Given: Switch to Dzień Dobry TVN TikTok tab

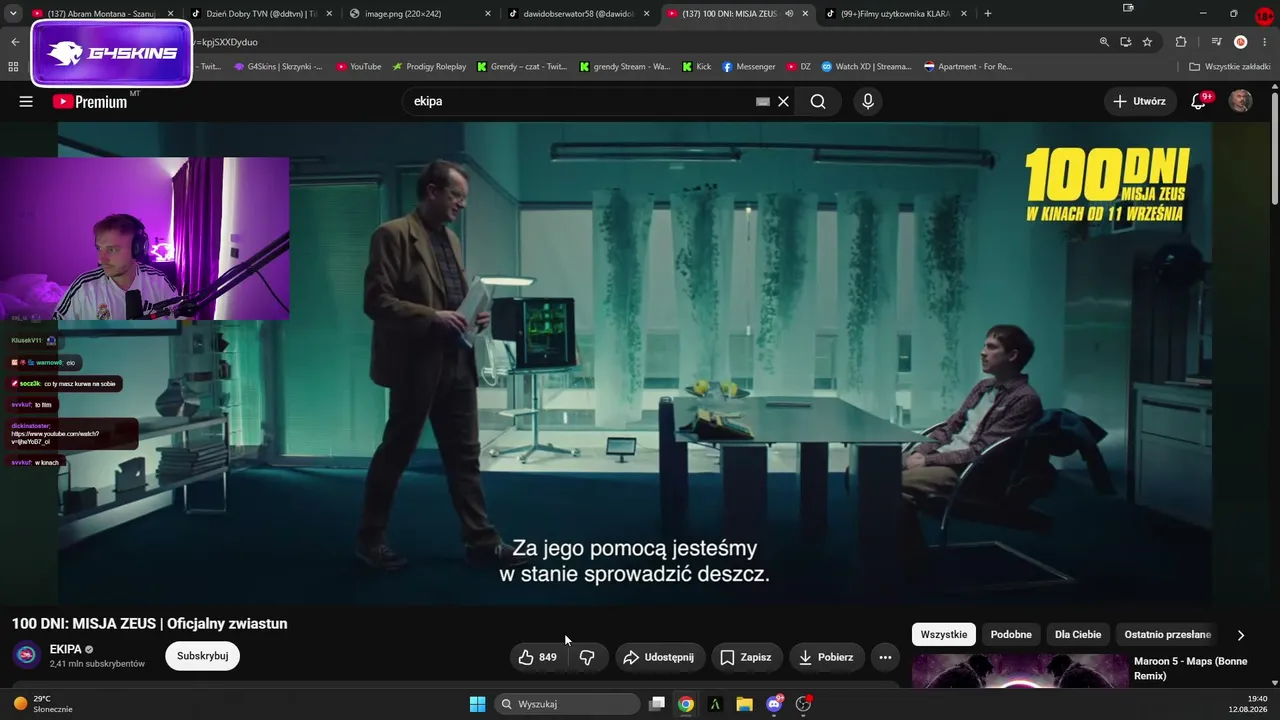Looking at the screenshot, I should click(x=262, y=14).
